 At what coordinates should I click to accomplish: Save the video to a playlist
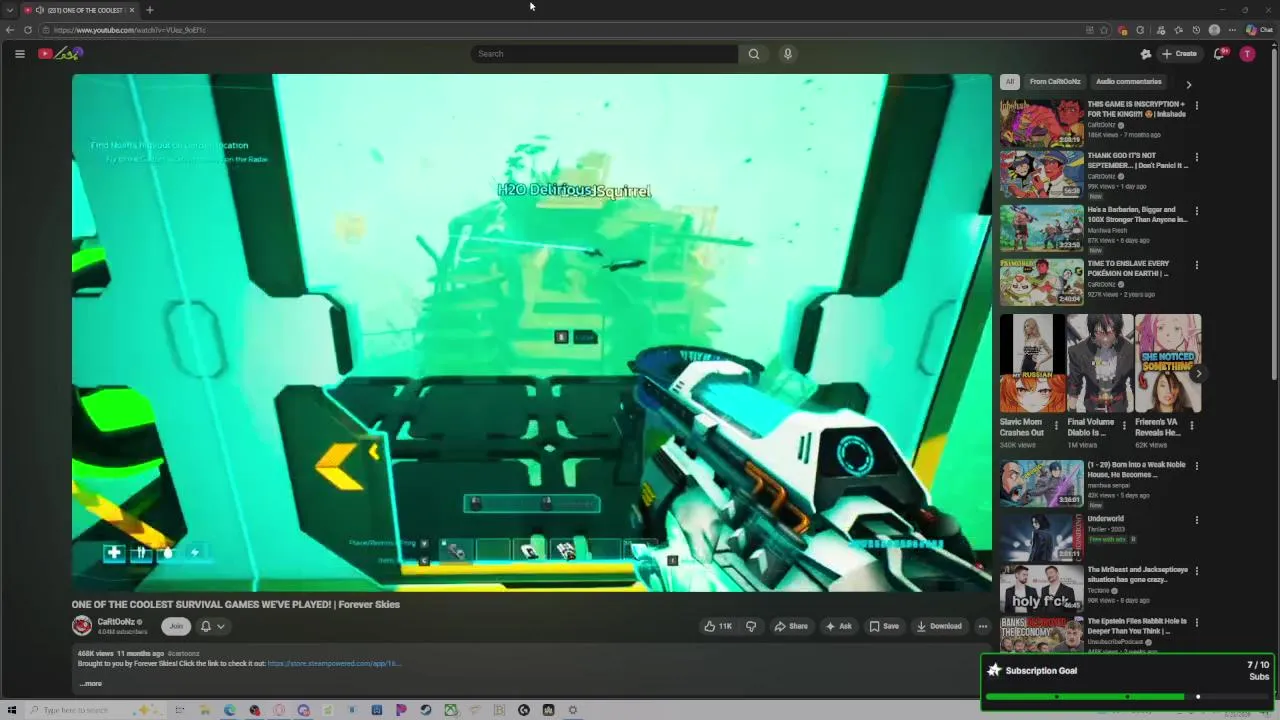(x=883, y=626)
